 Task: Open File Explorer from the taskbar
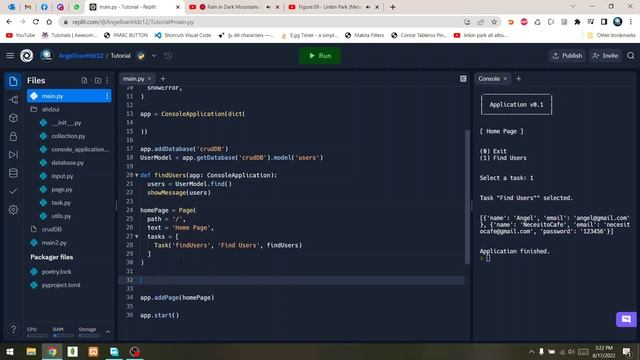click(31, 351)
